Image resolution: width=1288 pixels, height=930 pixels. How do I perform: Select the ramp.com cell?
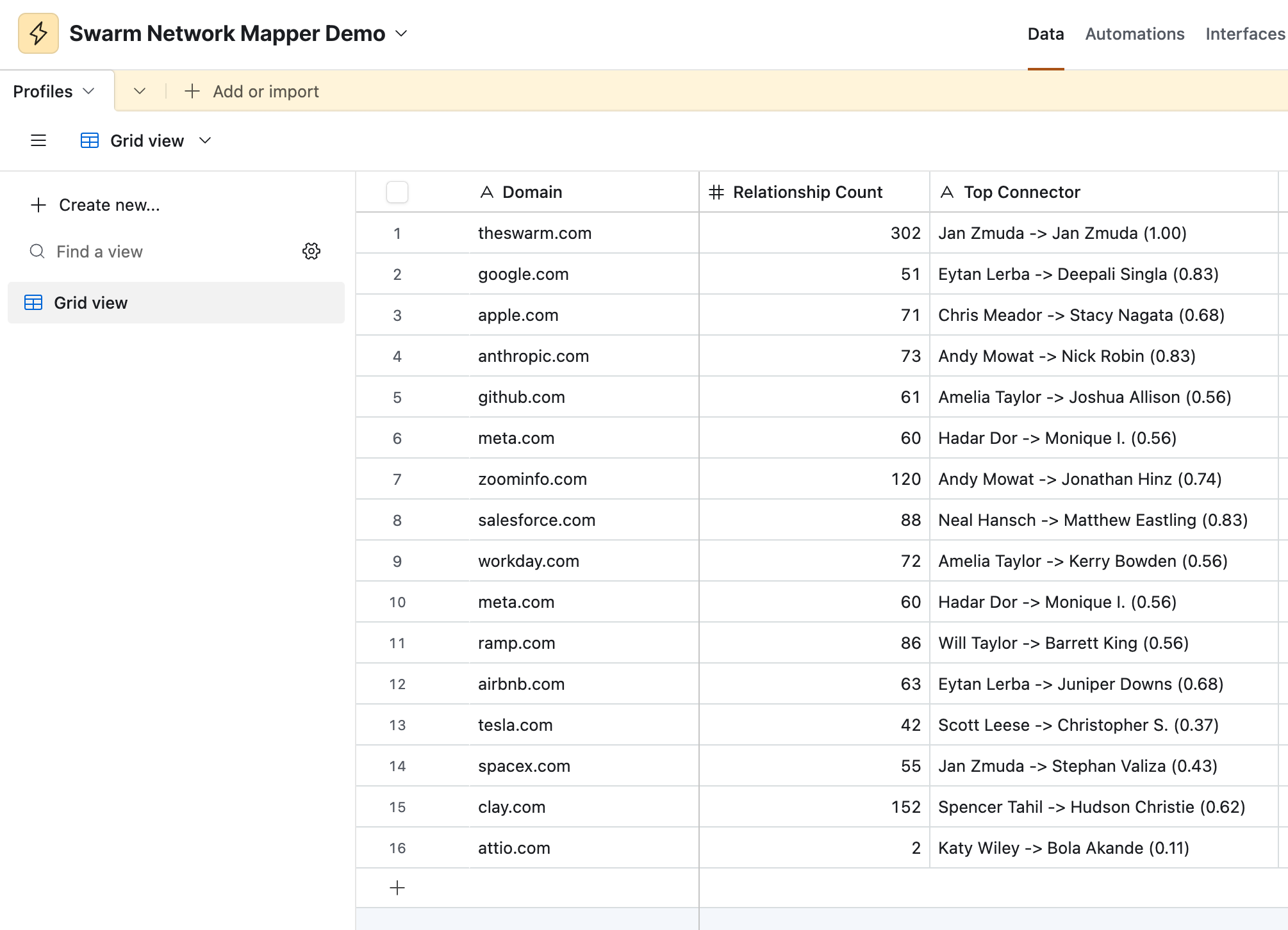point(583,643)
